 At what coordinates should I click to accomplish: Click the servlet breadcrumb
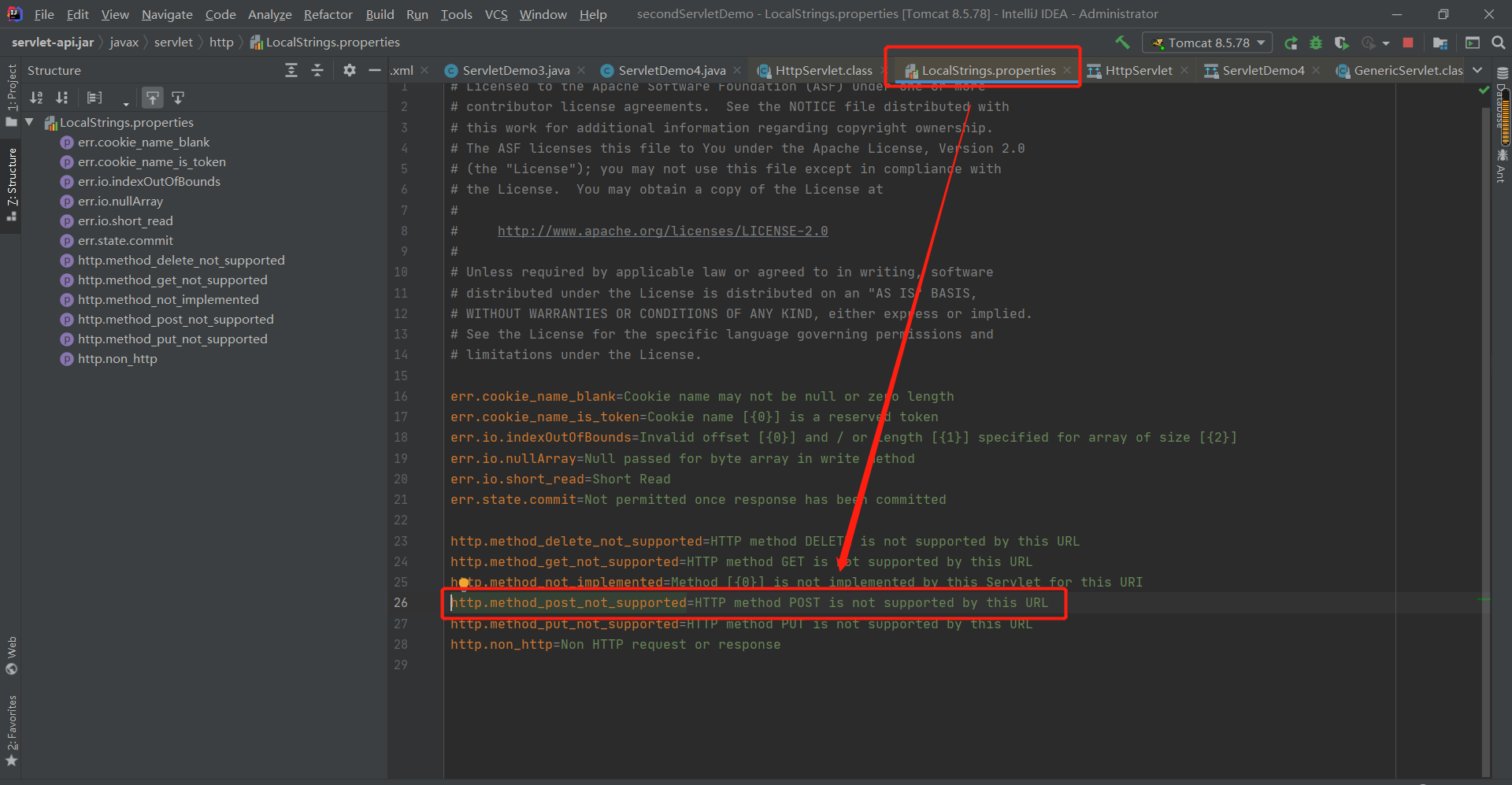point(173,42)
